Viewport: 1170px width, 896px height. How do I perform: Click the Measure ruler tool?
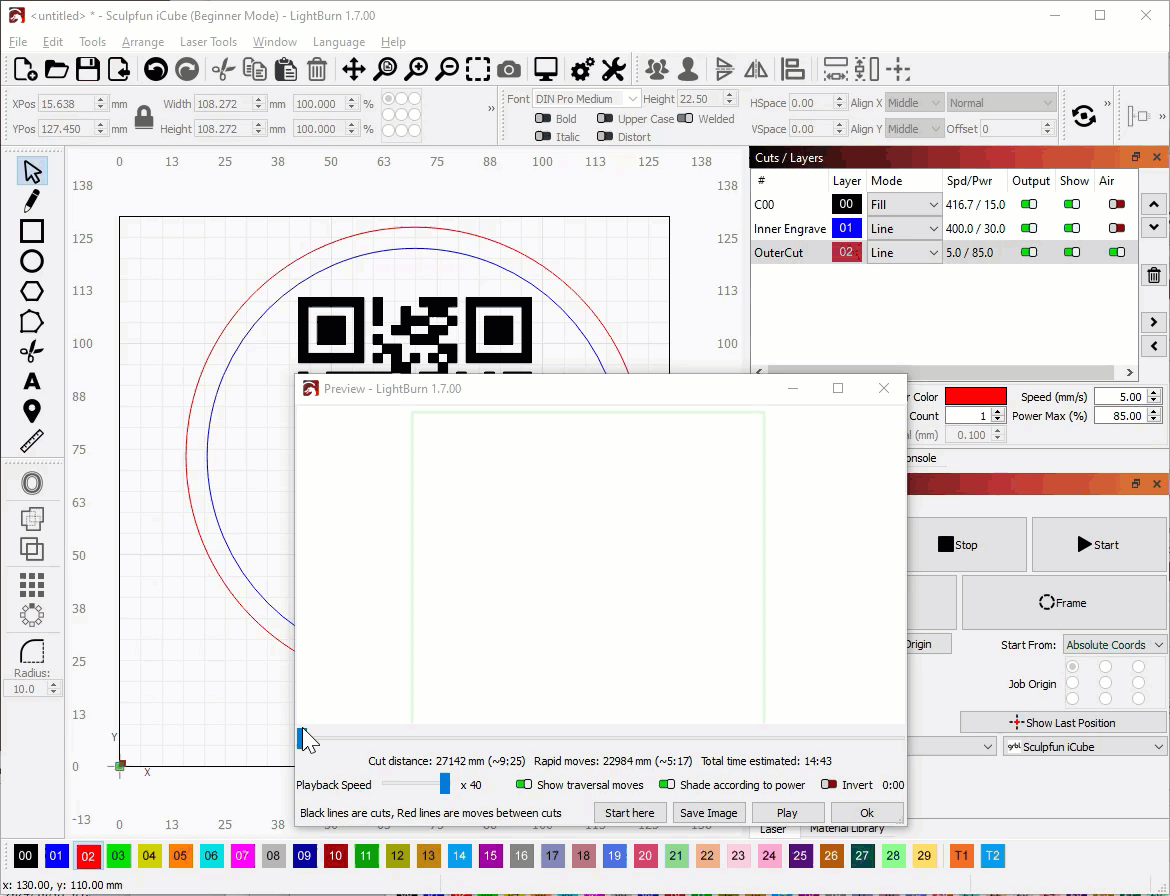(x=32, y=441)
